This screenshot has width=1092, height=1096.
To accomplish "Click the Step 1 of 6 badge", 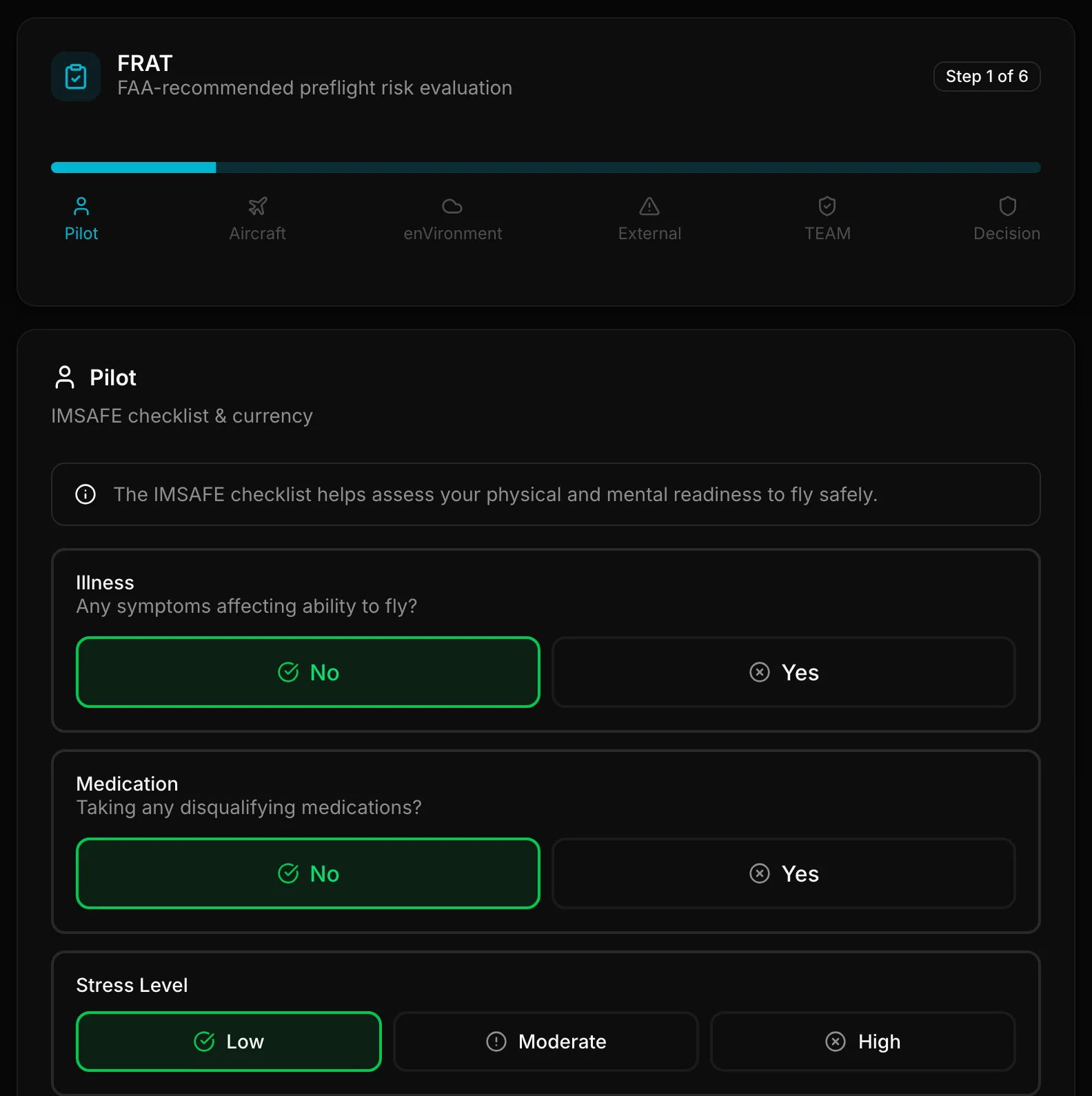I will (987, 77).
